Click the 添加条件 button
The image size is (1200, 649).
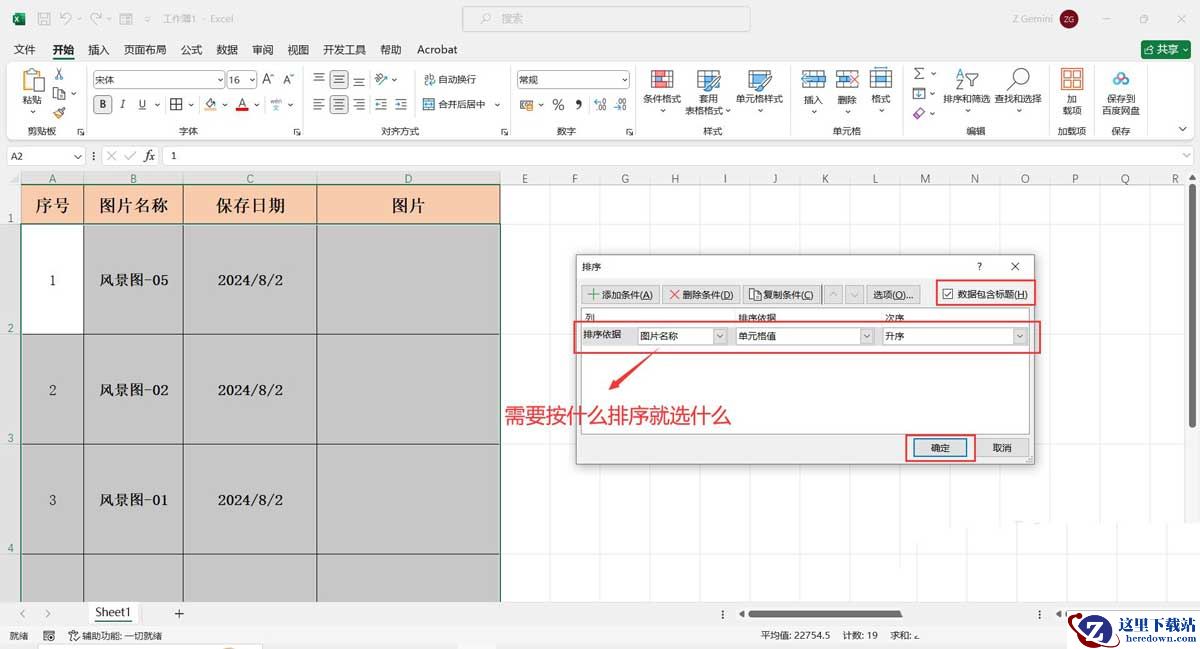coord(621,294)
